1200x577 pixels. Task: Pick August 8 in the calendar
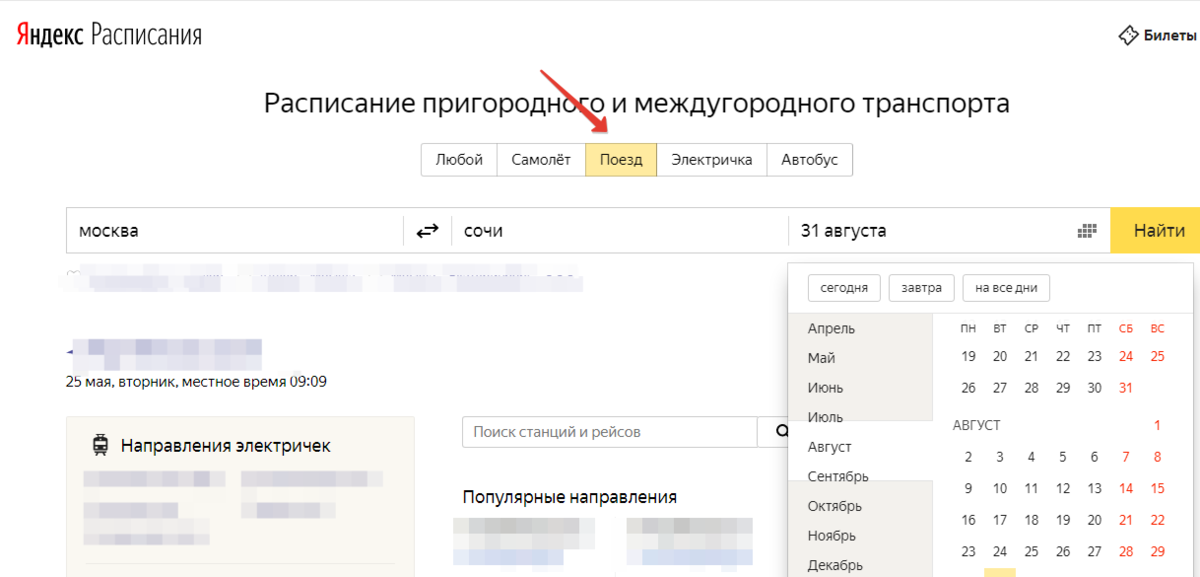tap(1158, 457)
